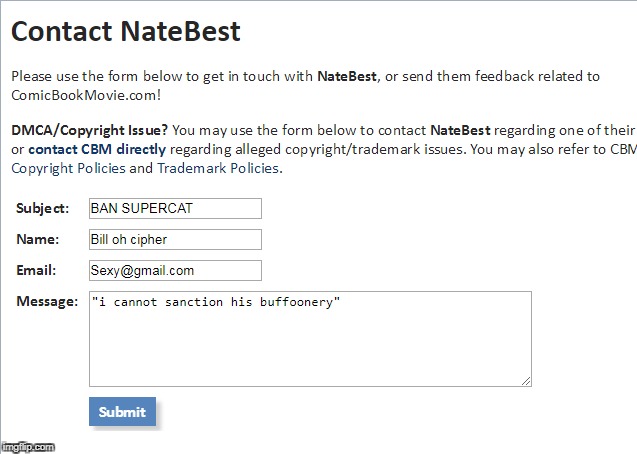
Task: Click the 'Name:' field label
Action: (38, 239)
